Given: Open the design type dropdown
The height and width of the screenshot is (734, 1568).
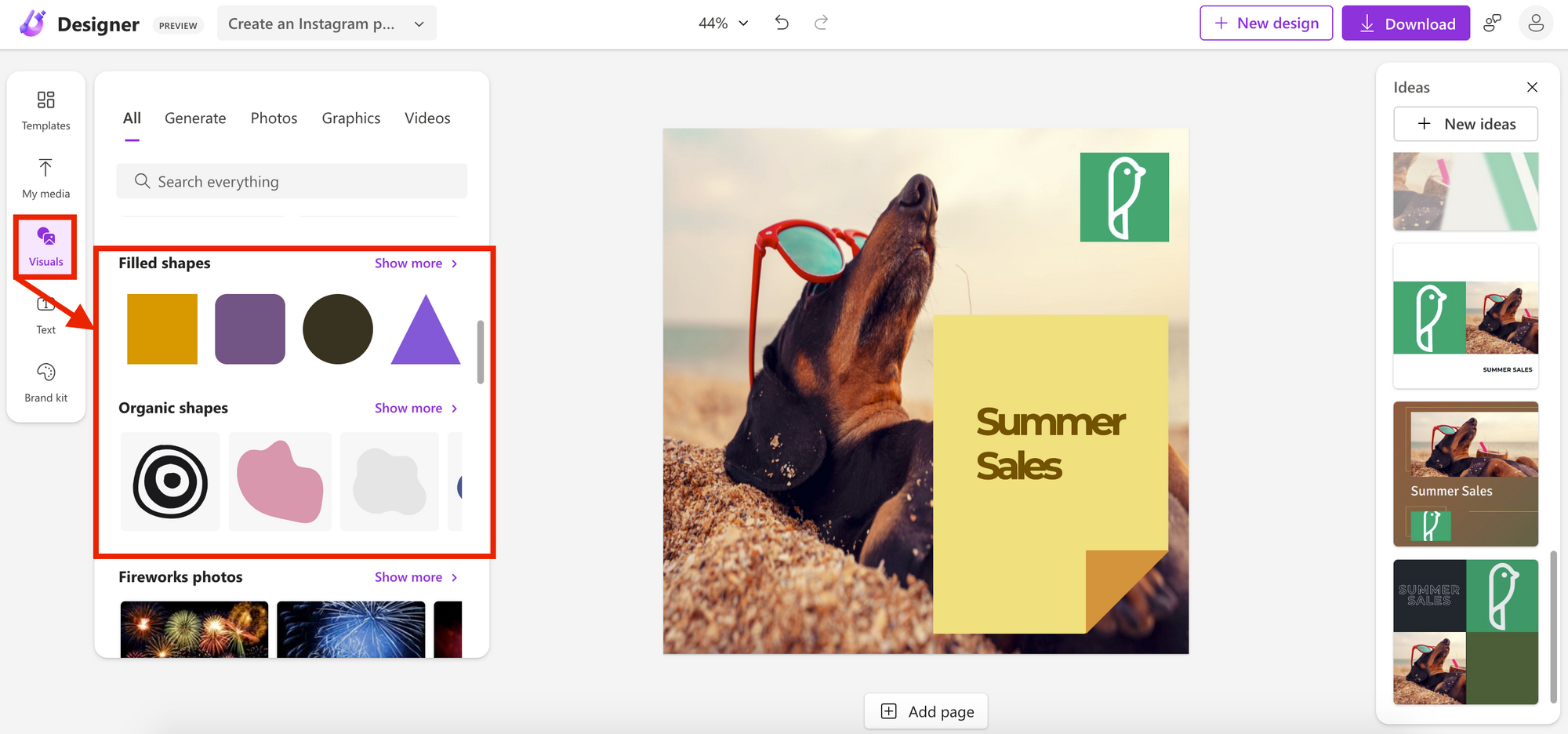Looking at the screenshot, I should tap(326, 23).
